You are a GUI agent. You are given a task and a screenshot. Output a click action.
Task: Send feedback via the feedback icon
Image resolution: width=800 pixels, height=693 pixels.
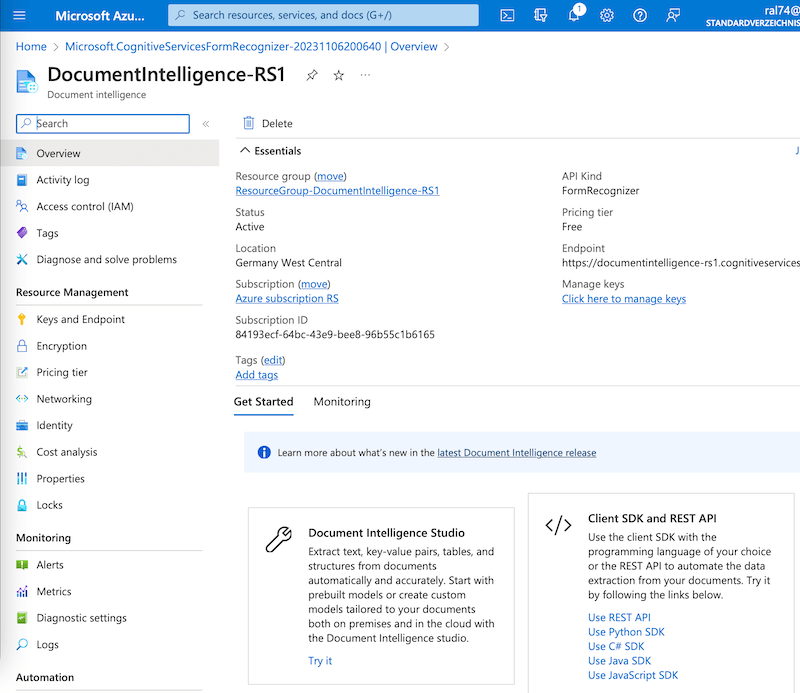coord(673,15)
